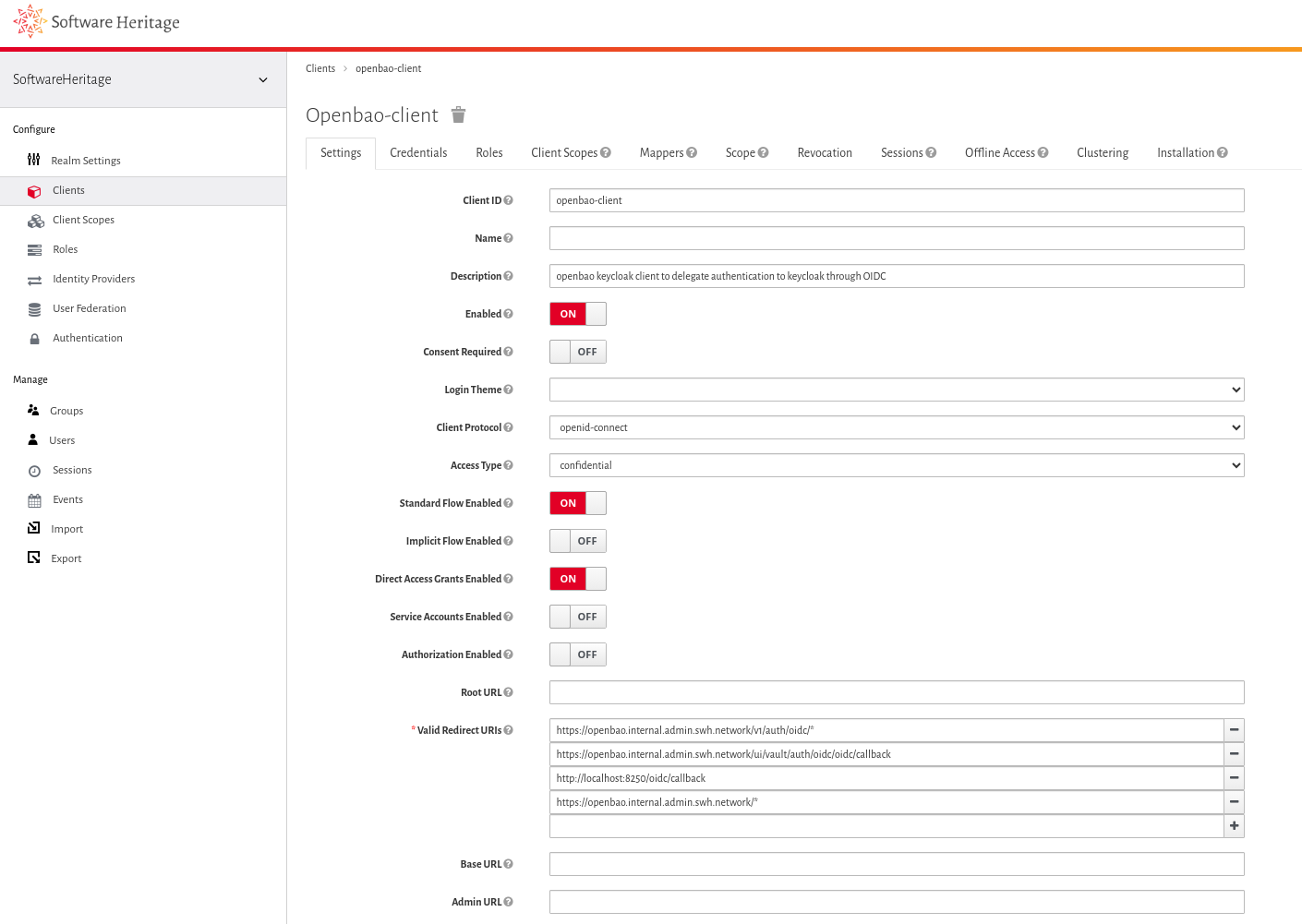This screenshot has height=924, width=1302.
Task: Turn on Service Accounts Enabled
Action: click(x=577, y=617)
